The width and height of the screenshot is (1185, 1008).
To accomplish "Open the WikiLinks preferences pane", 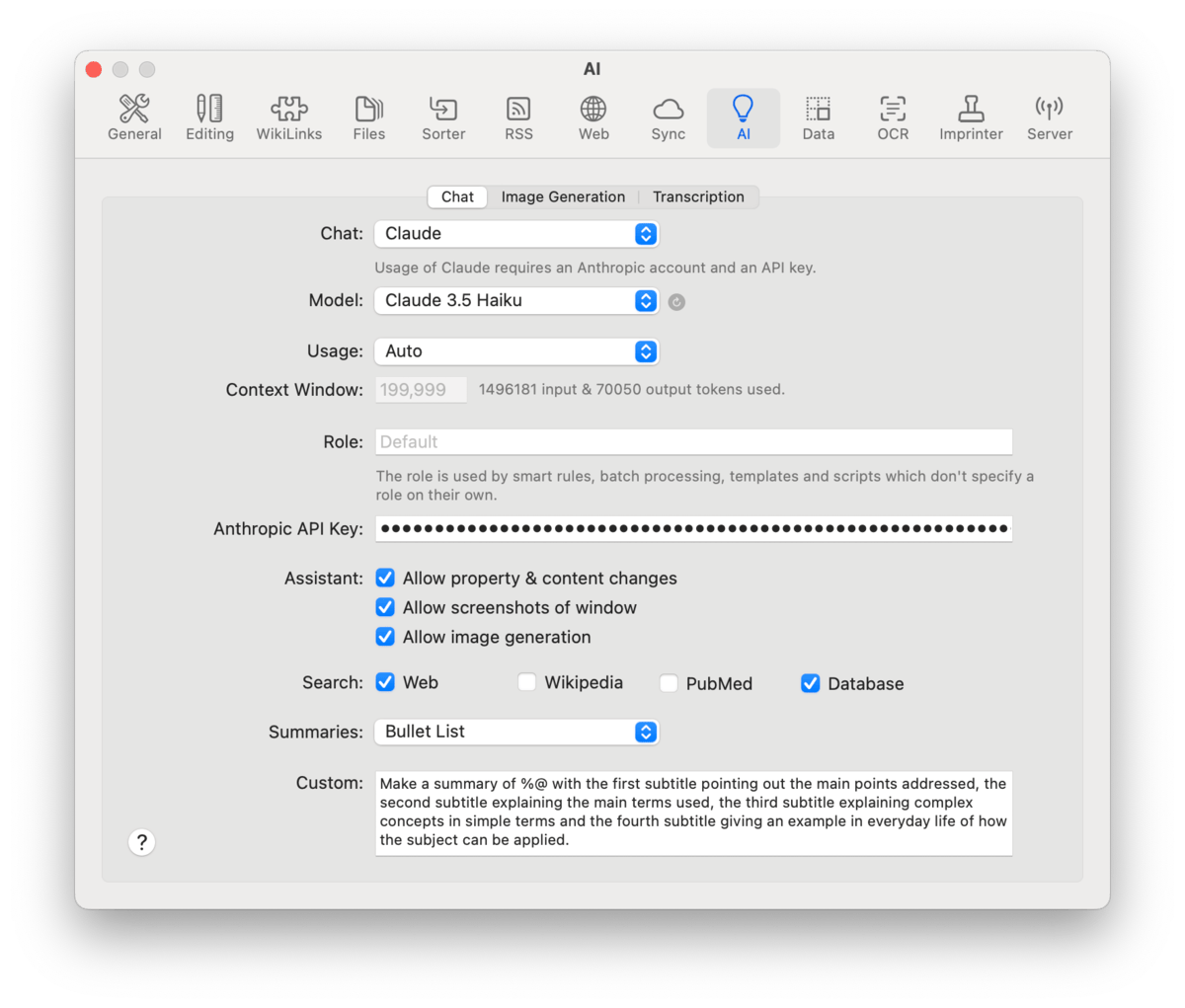I will [x=288, y=118].
